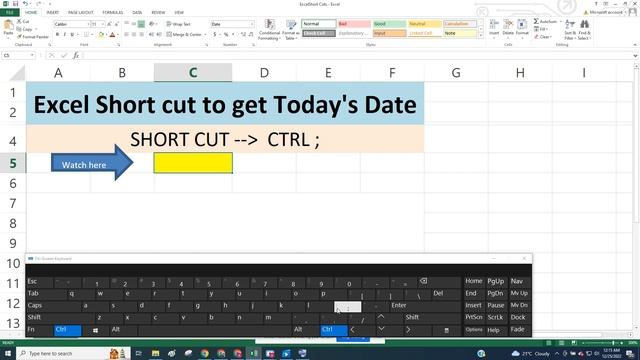Switch to the VIEW tab
Viewport: 640px width, 360px height.
click(179, 13)
